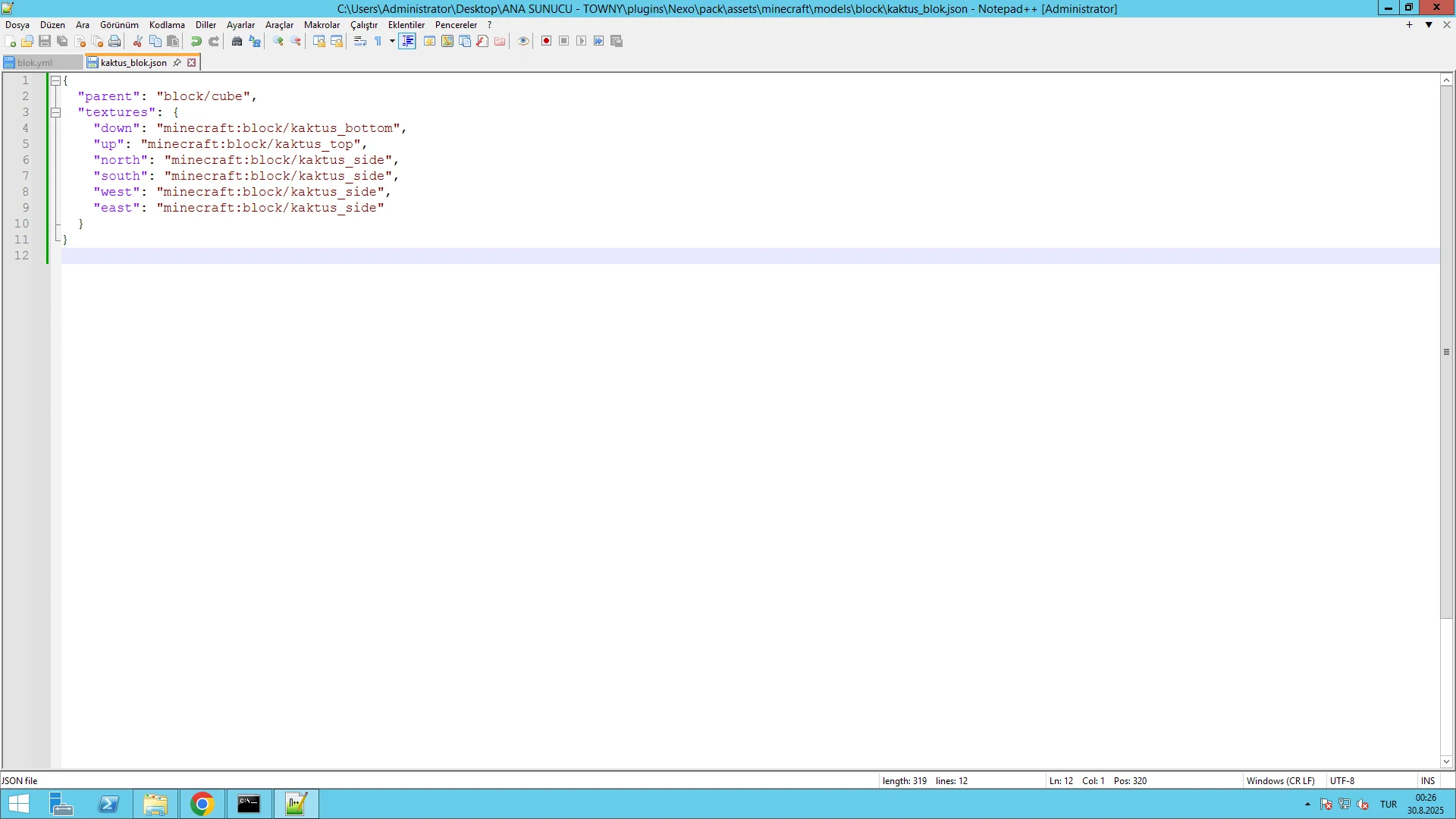Toggle INS insert mode in status bar

tap(1428, 780)
